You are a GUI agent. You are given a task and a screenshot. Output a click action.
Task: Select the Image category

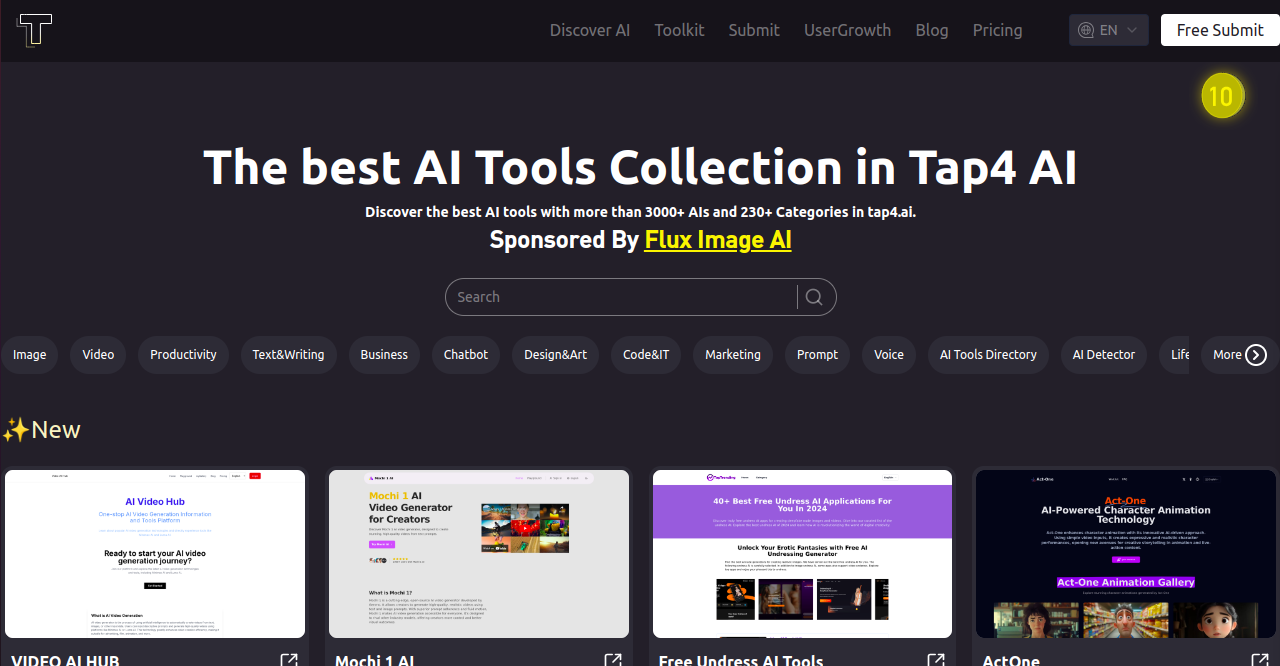pyautogui.click(x=30, y=355)
